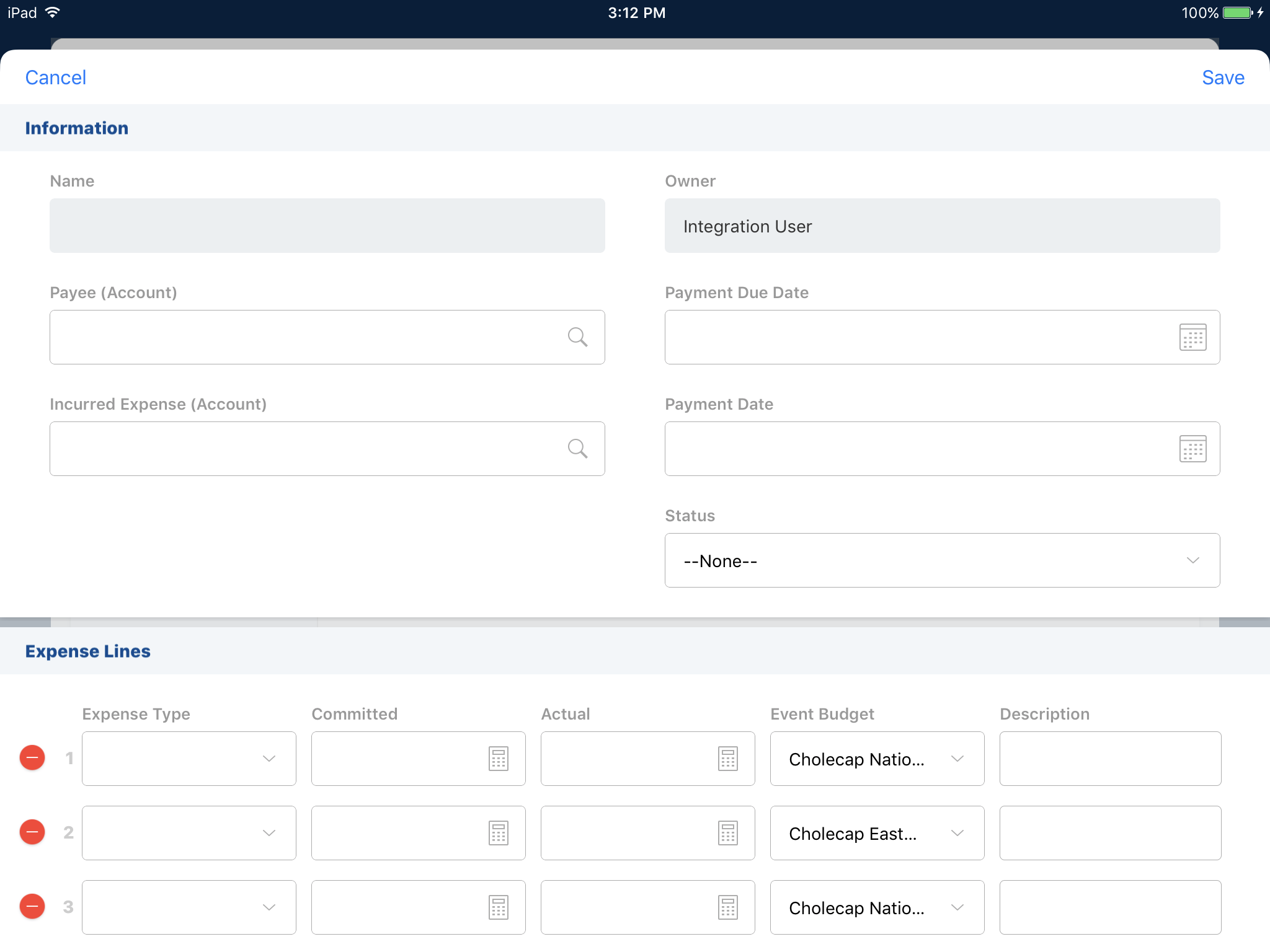Screen dimensions: 1270x952
Task: Open the Payment Date calendar picker
Action: tap(1192, 449)
